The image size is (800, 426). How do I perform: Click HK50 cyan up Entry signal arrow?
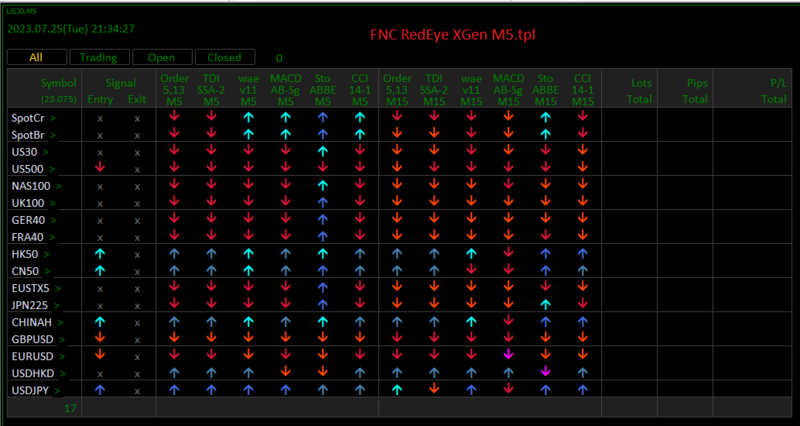pyautogui.click(x=100, y=253)
